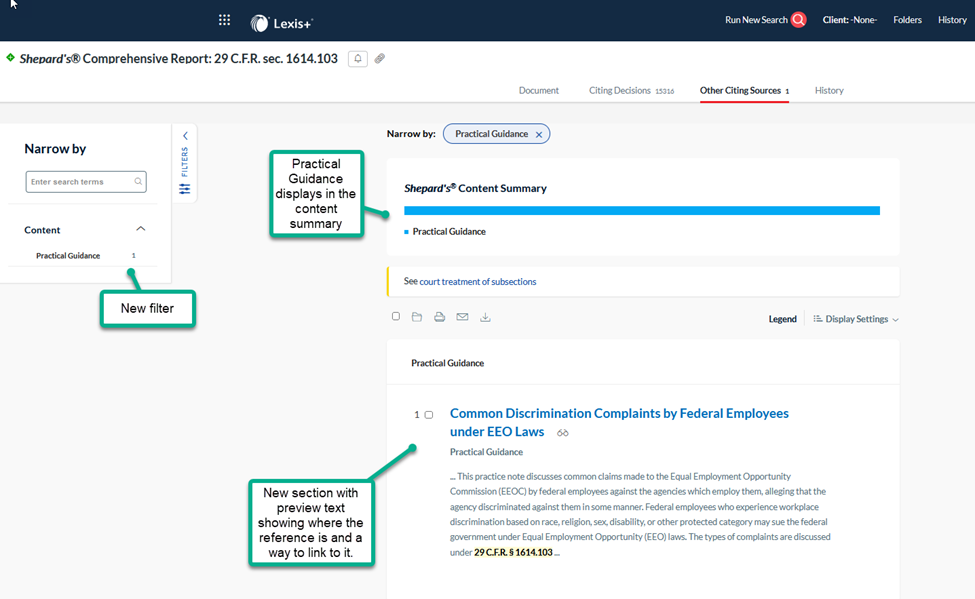Open Folders from the top bar
Screen dimensions: 975x599
pos(907,20)
